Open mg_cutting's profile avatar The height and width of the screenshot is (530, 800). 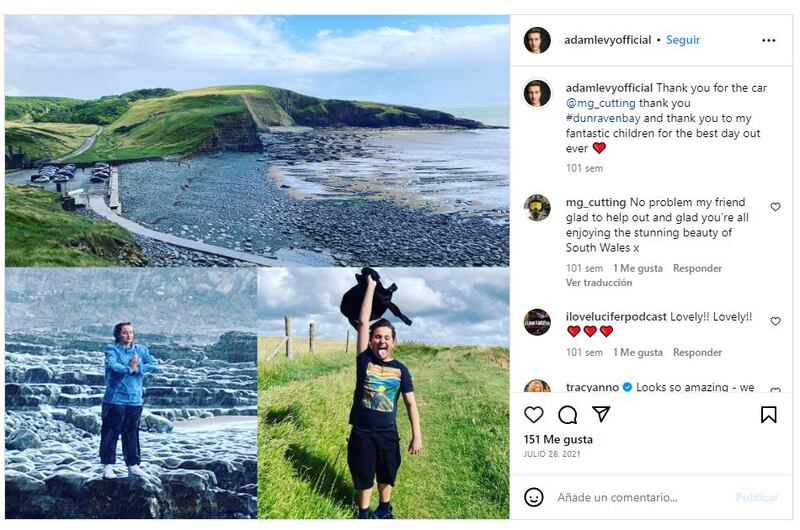(537, 207)
